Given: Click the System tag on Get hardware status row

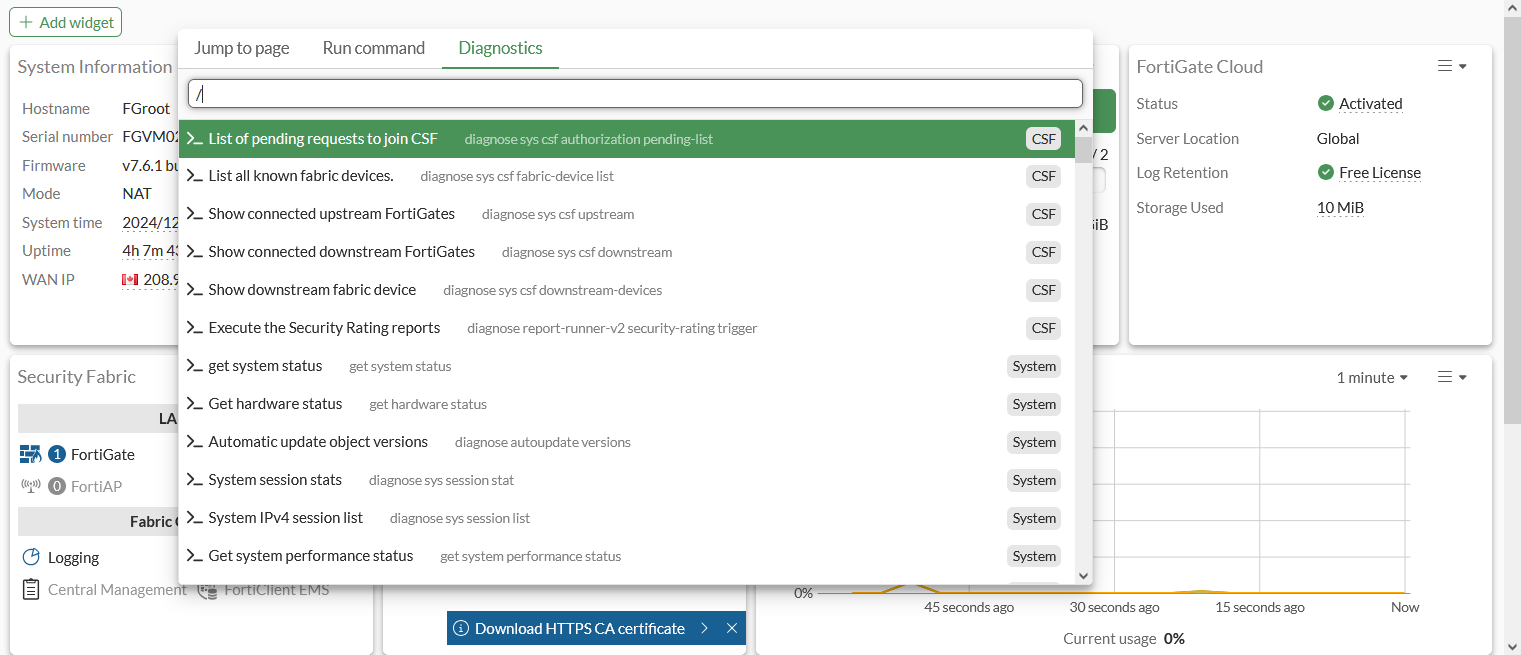Looking at the screenshot, I should [x=1034, y=404].
